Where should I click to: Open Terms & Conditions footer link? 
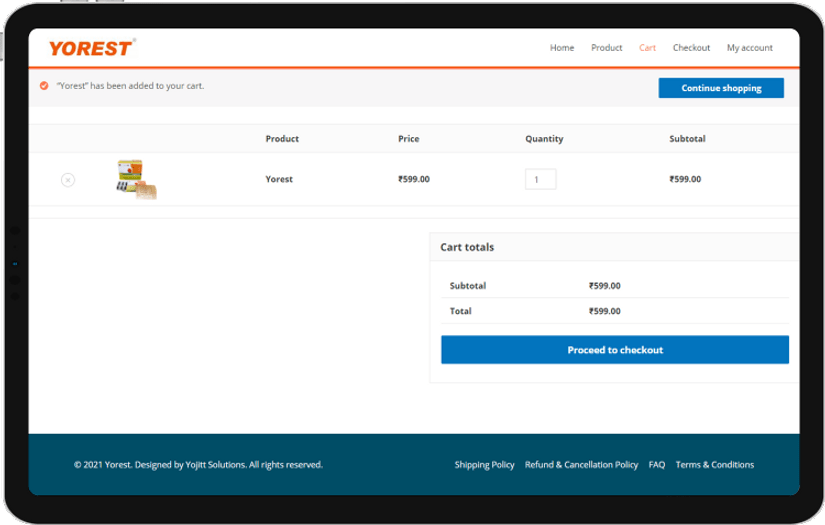(x=715, y=465)
